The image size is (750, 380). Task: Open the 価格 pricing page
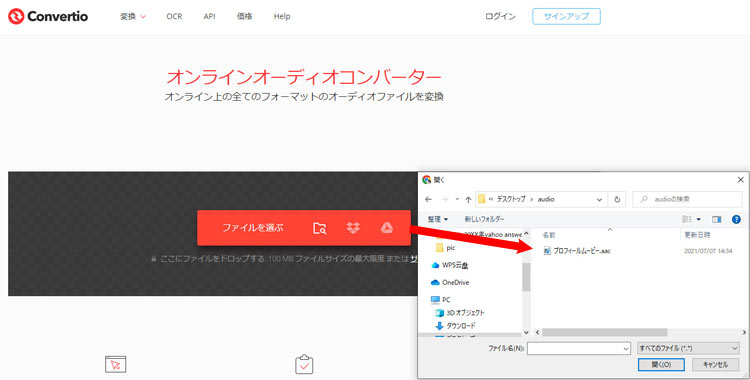point(244,16)
